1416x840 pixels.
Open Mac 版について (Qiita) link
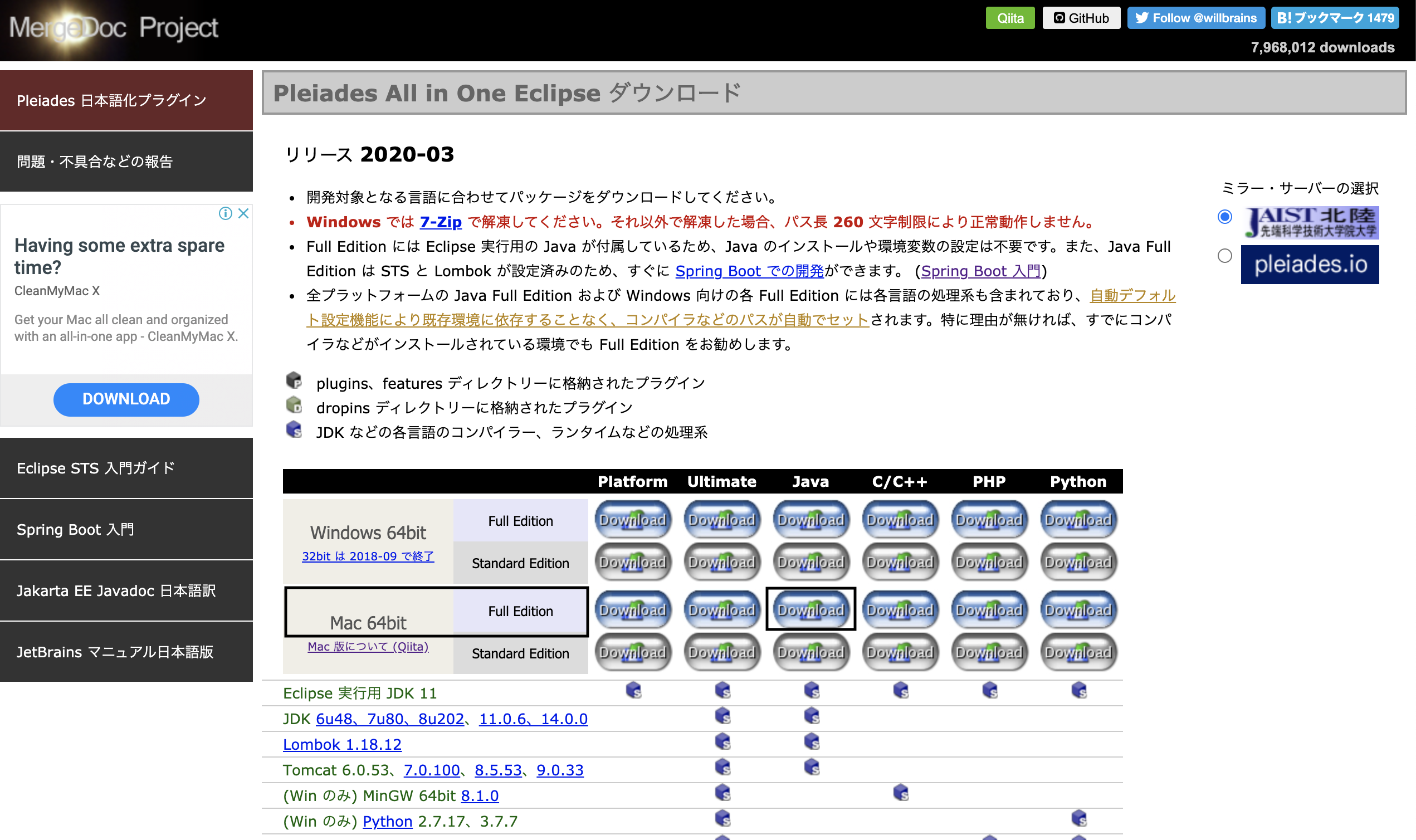368,646
